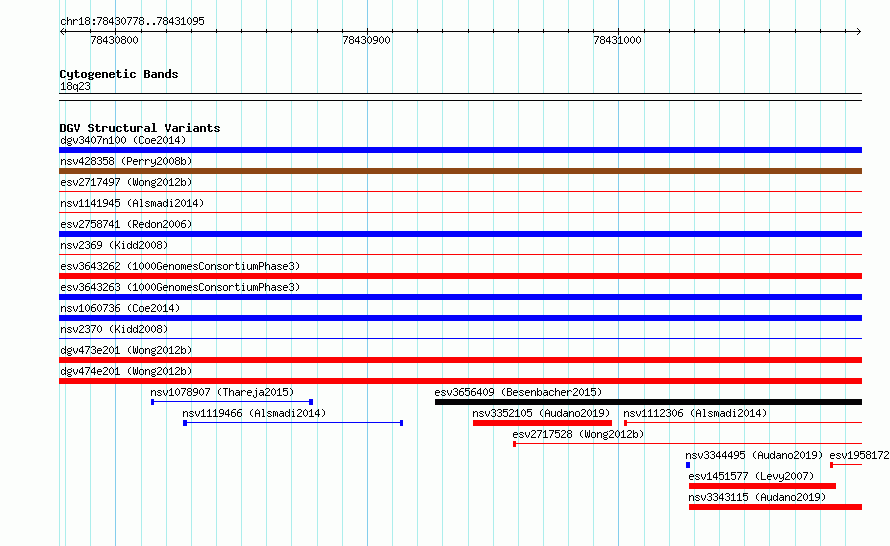The image size is (890, 546).
Task: Open nsv2369 (Kidd2008) variant label
Action: pos(114,245)
